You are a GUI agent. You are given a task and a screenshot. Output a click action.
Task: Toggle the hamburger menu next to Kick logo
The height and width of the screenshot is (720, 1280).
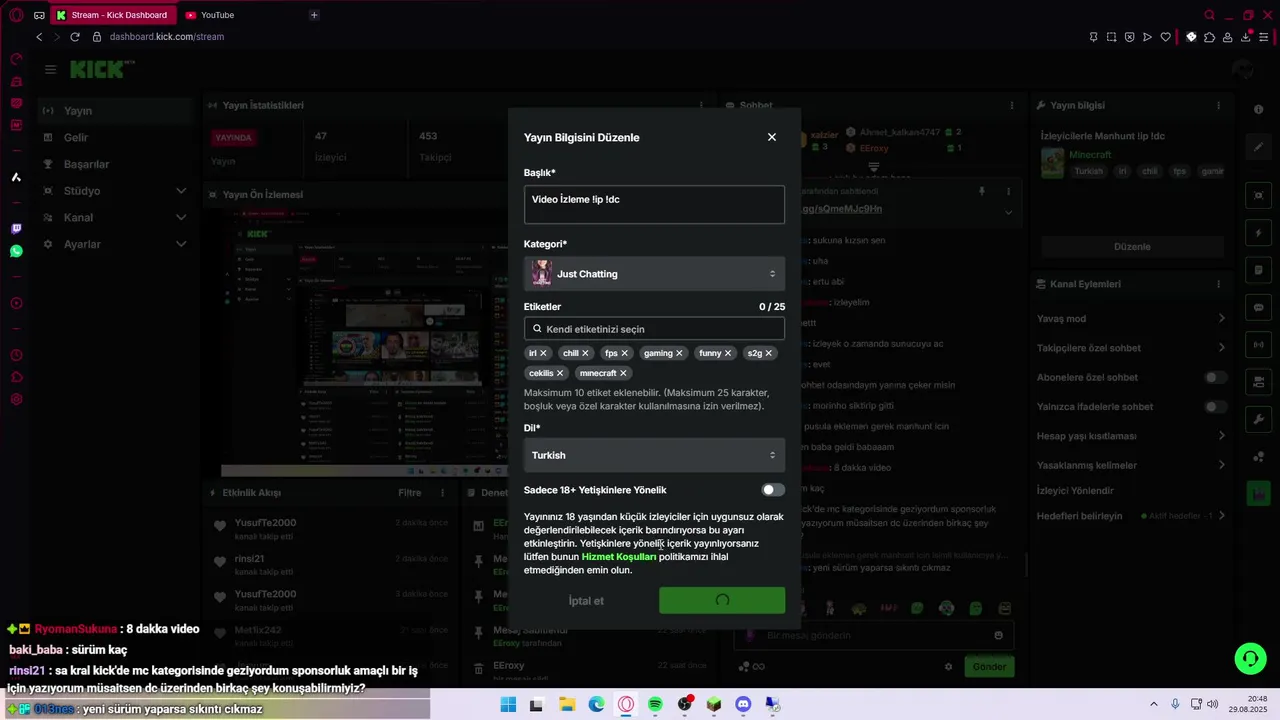coord(50,69)
